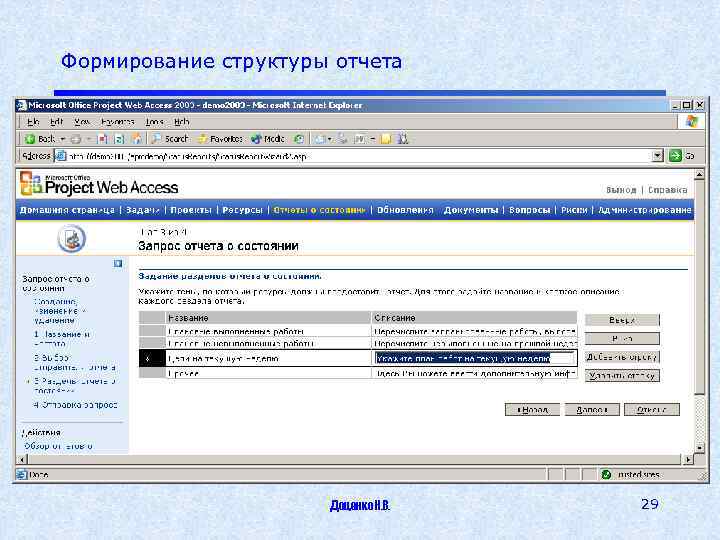Open the Отчеты о состоянии tab

[x=320, y=210]
